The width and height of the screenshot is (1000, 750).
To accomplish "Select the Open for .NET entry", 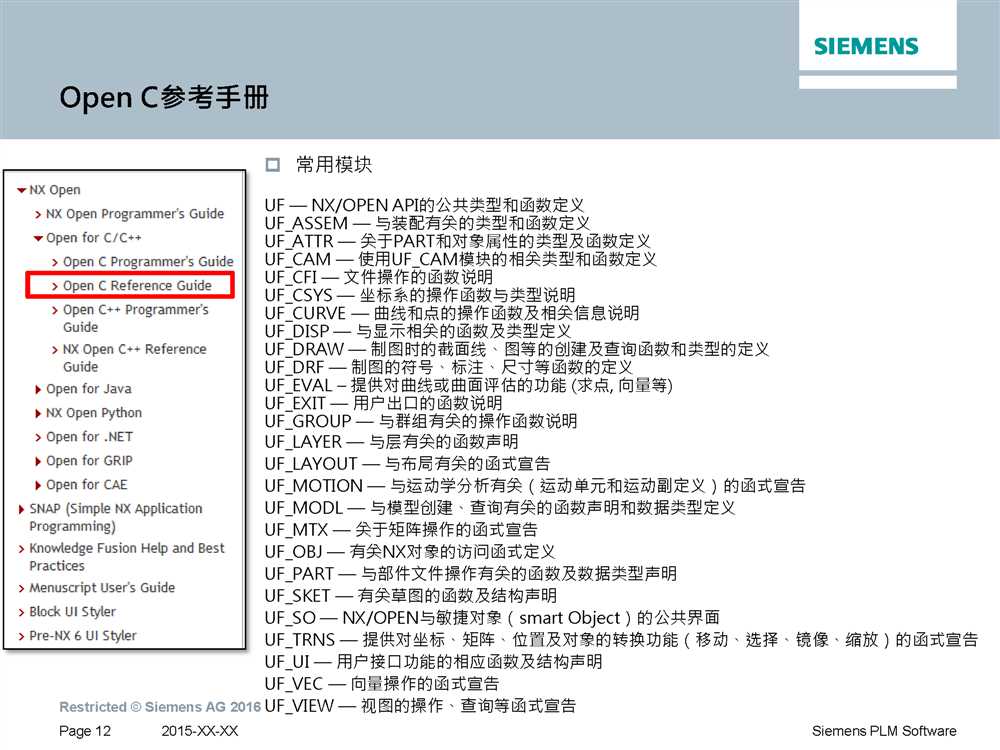I will click(89, 437).
